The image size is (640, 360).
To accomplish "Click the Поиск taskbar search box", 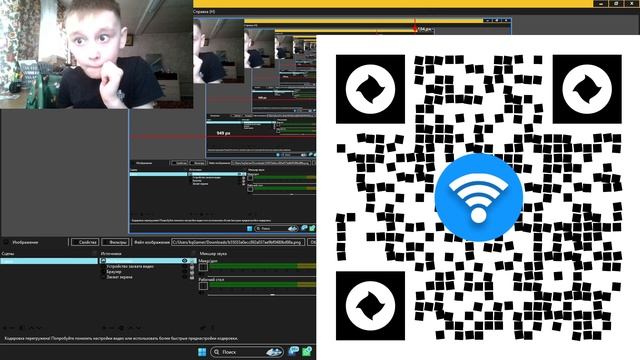I will point(247,352).
